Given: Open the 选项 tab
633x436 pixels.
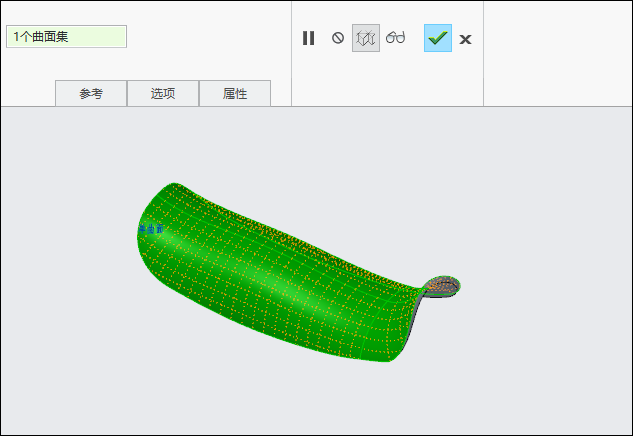Looking at the screenshot, I should (163, 94).
